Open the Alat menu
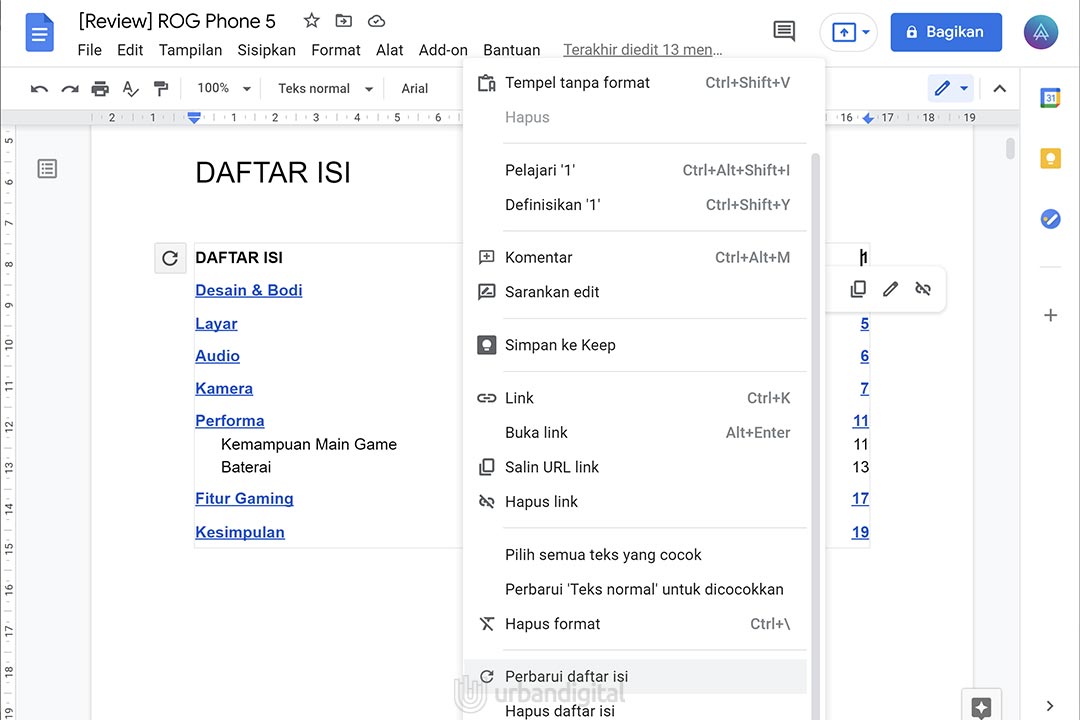1080x720 pixels. [389, 50]
